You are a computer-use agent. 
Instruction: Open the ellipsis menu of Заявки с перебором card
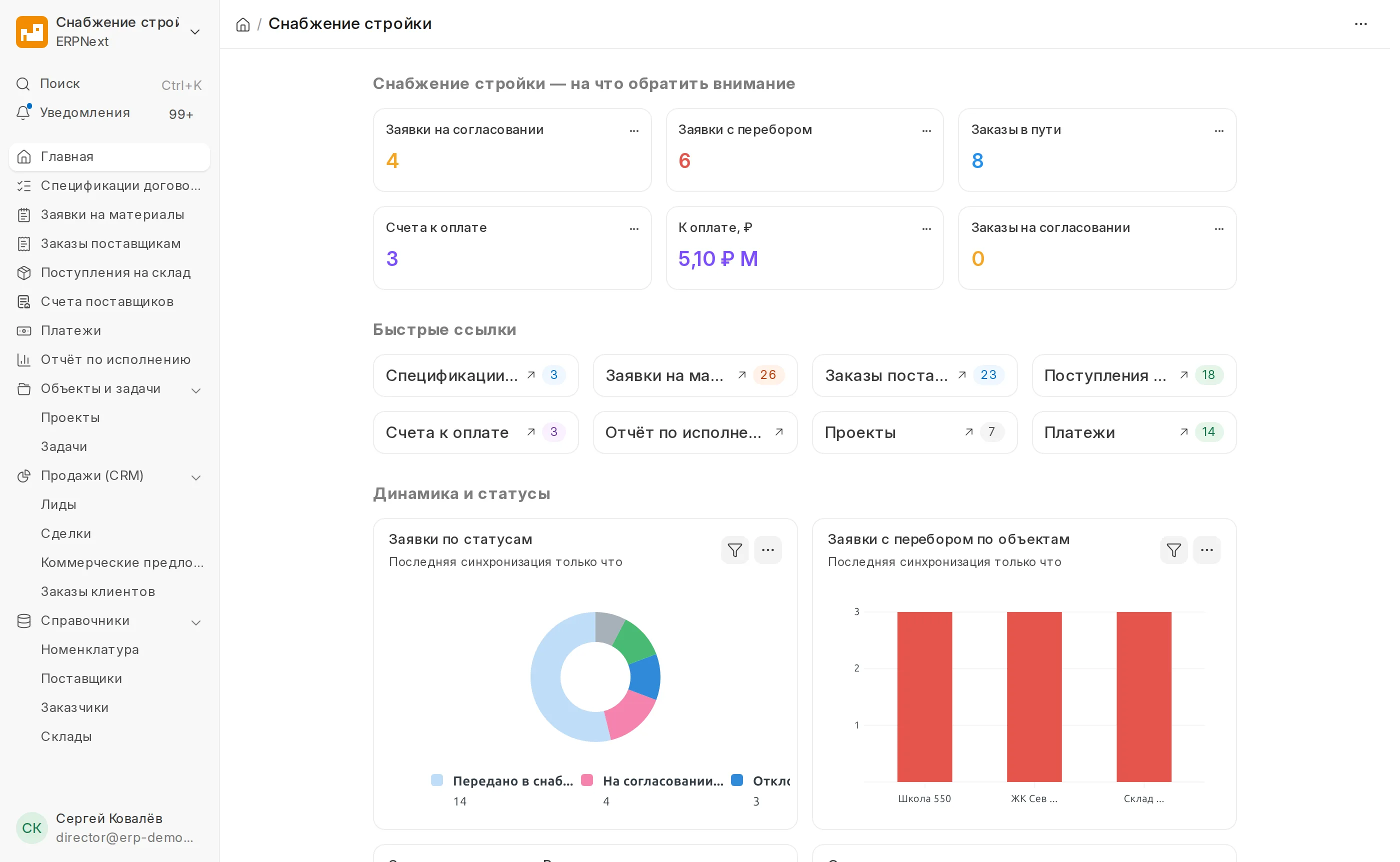[x=933, y=131]
